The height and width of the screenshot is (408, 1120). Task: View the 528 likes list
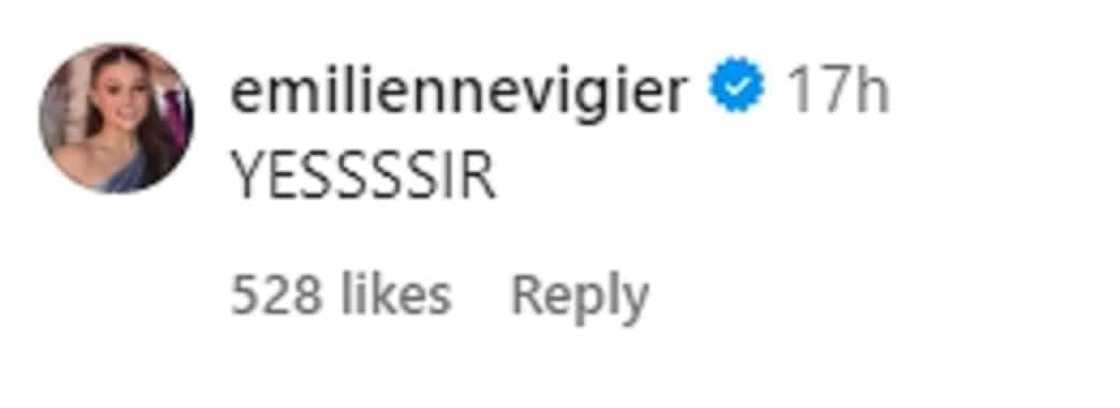[x=341, y=295]
